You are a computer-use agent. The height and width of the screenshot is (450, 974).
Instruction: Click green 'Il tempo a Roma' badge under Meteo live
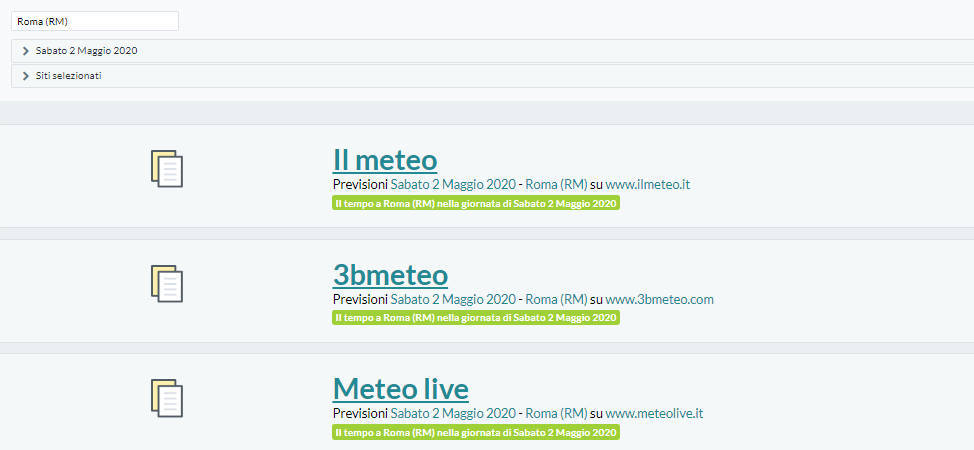(x=476, y=432)
